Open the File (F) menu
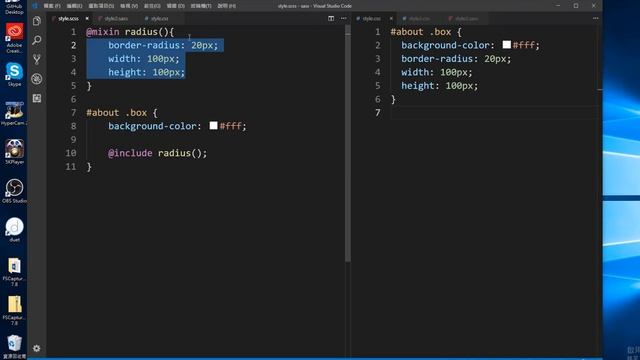The height and width of the screenshot is (360, 640). click(x=52, y=6)
